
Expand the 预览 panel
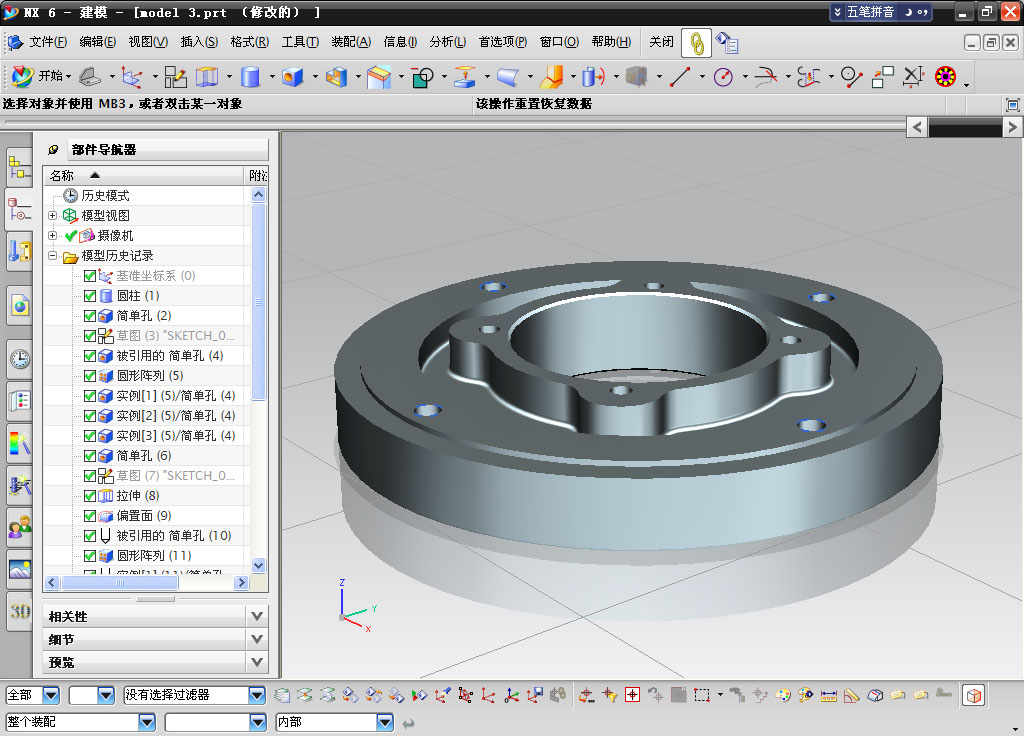pos(257,662)
